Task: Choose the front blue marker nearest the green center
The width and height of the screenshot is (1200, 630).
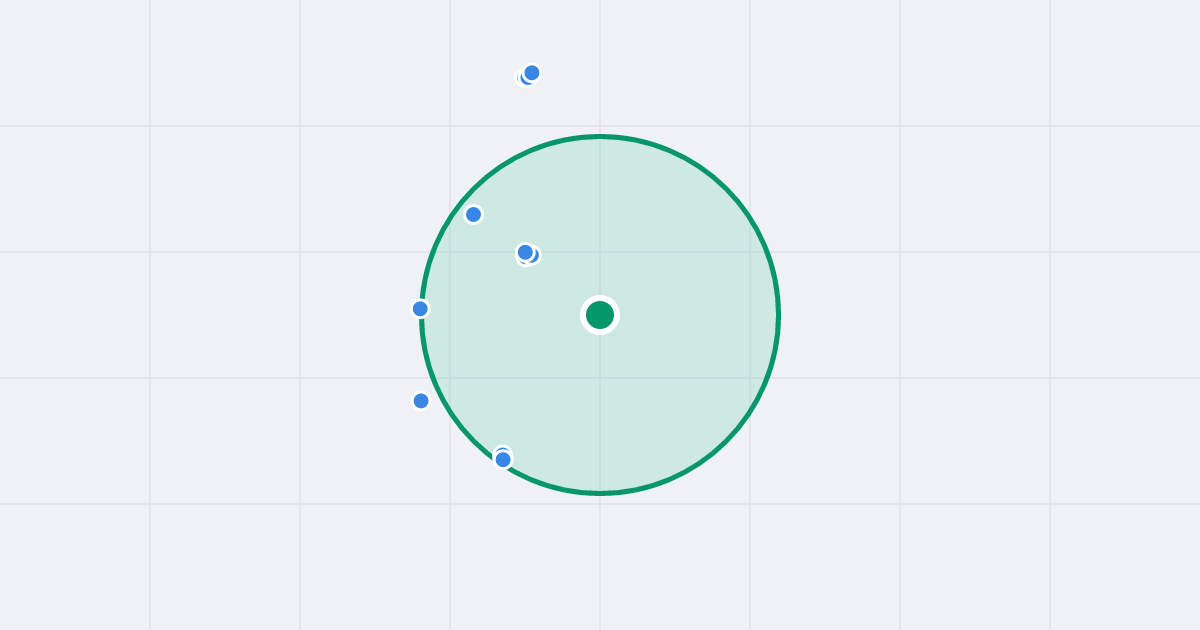Action: point(525,252)
